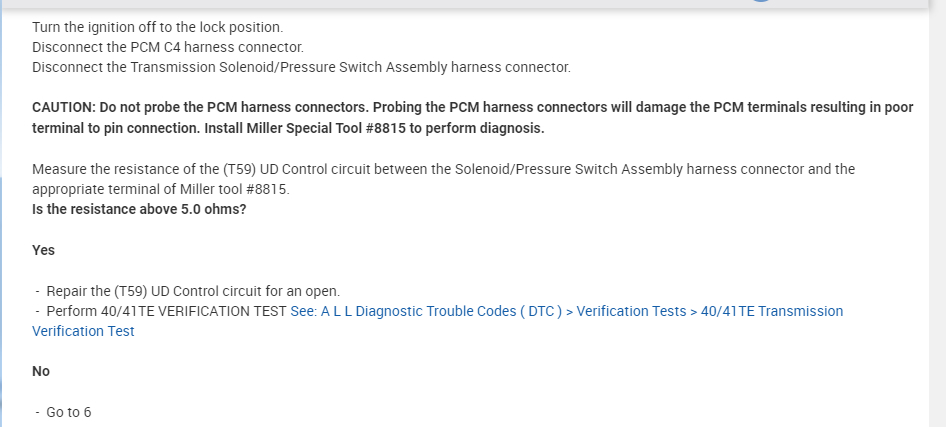Click the 'Disconnect the Transmission Solenoid/Pressure Switch' line
The image size is (946, 427).
300,68
